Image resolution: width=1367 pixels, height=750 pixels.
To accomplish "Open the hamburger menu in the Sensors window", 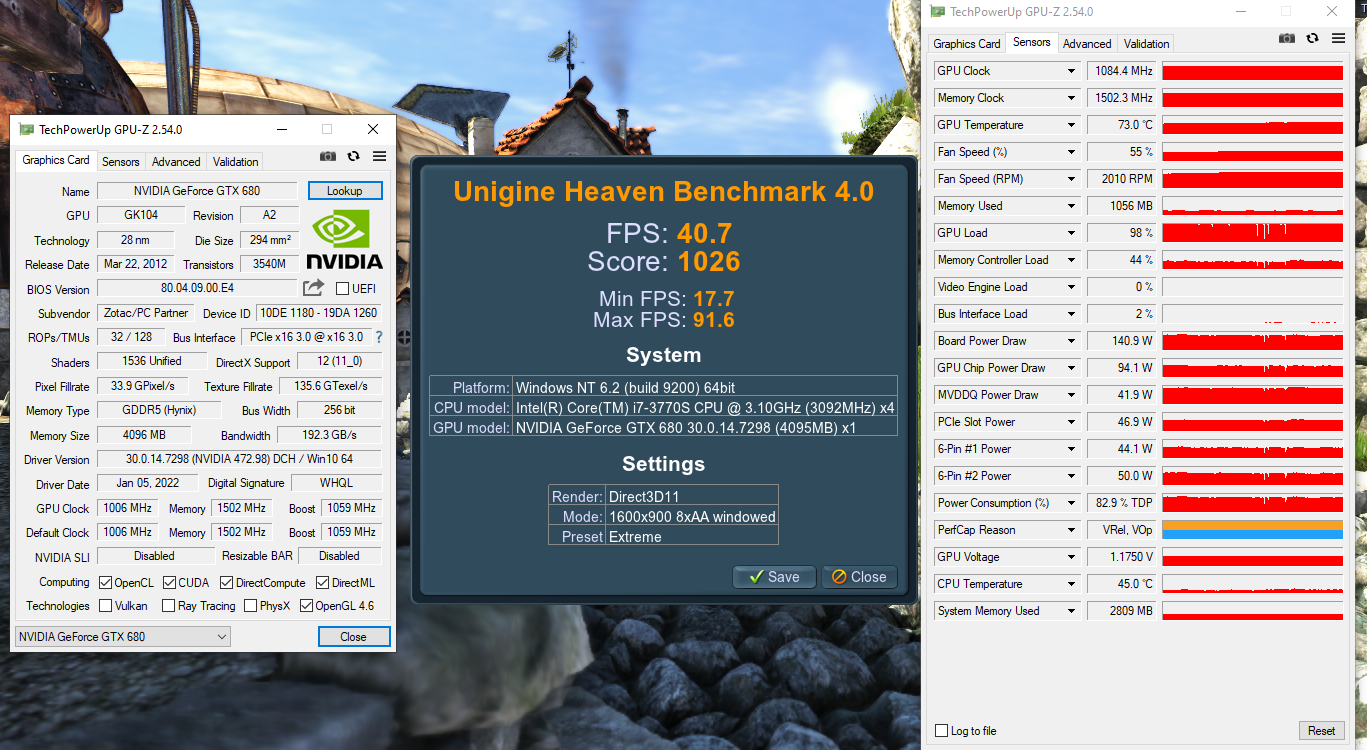I will click(x=1337, y=38).
